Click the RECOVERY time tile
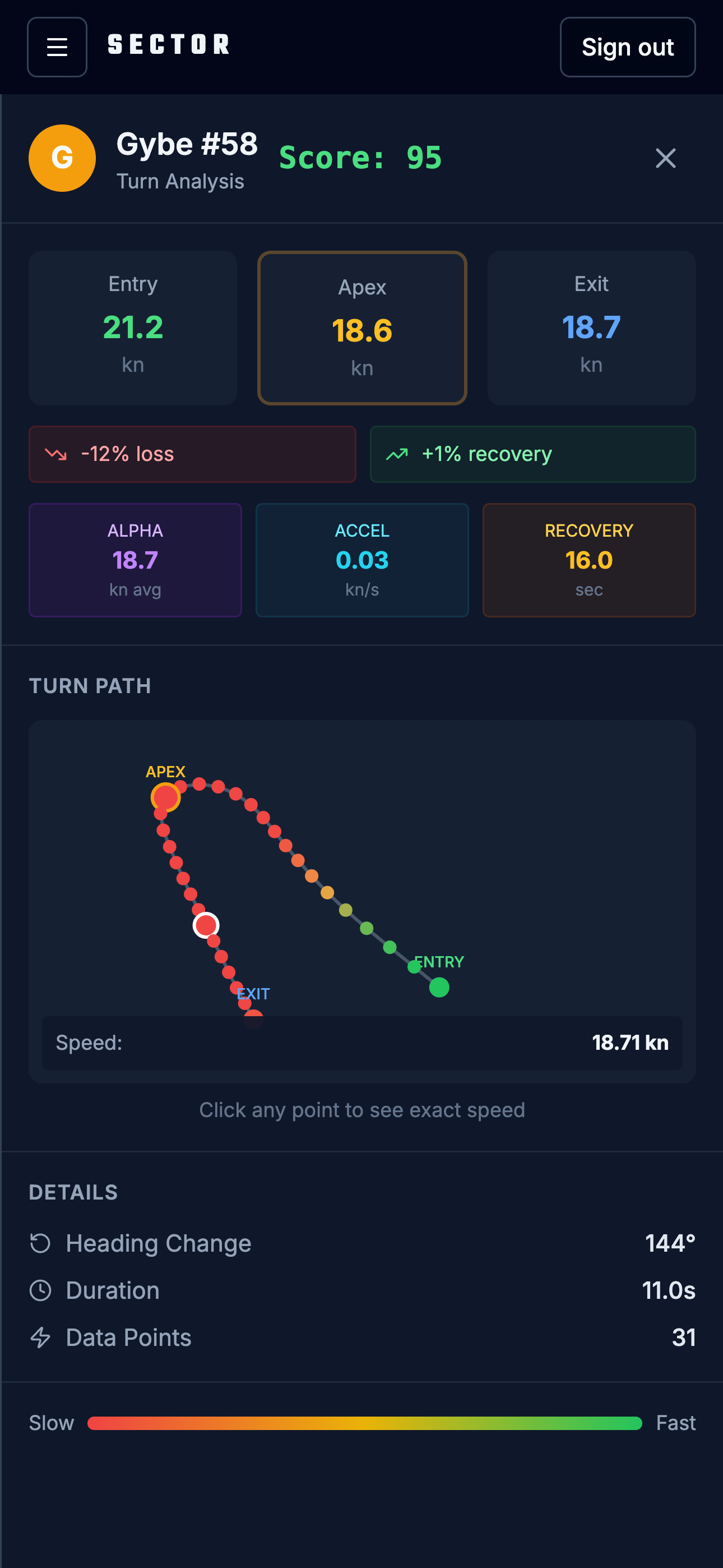The image size is (723, 1568). coord(588,559)
